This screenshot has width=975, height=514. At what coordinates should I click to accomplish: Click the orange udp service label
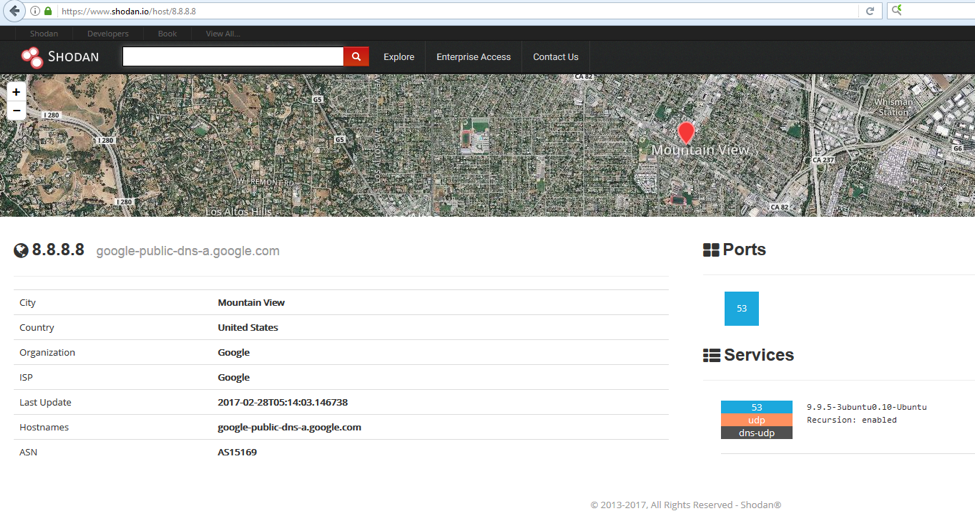[756, 420]
